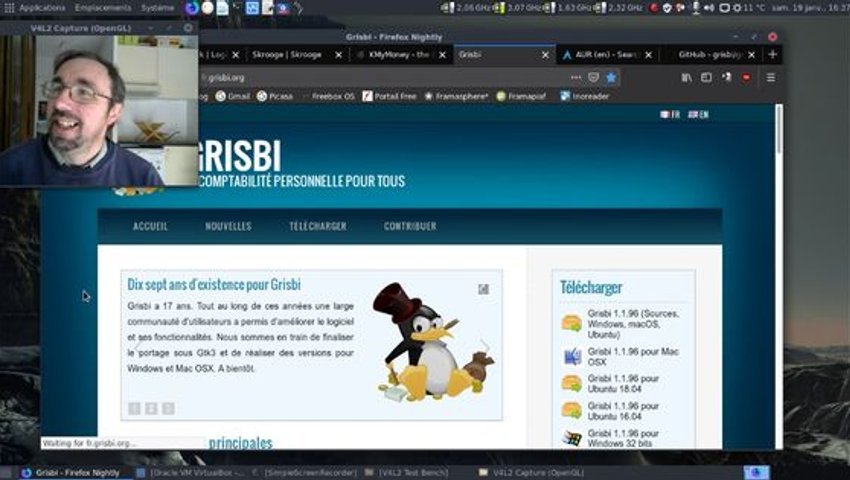The image size is (850, 480).
Task: Switch to SimpleScreenRecorder taskbar entry
Action: click(x=305, y=473)
